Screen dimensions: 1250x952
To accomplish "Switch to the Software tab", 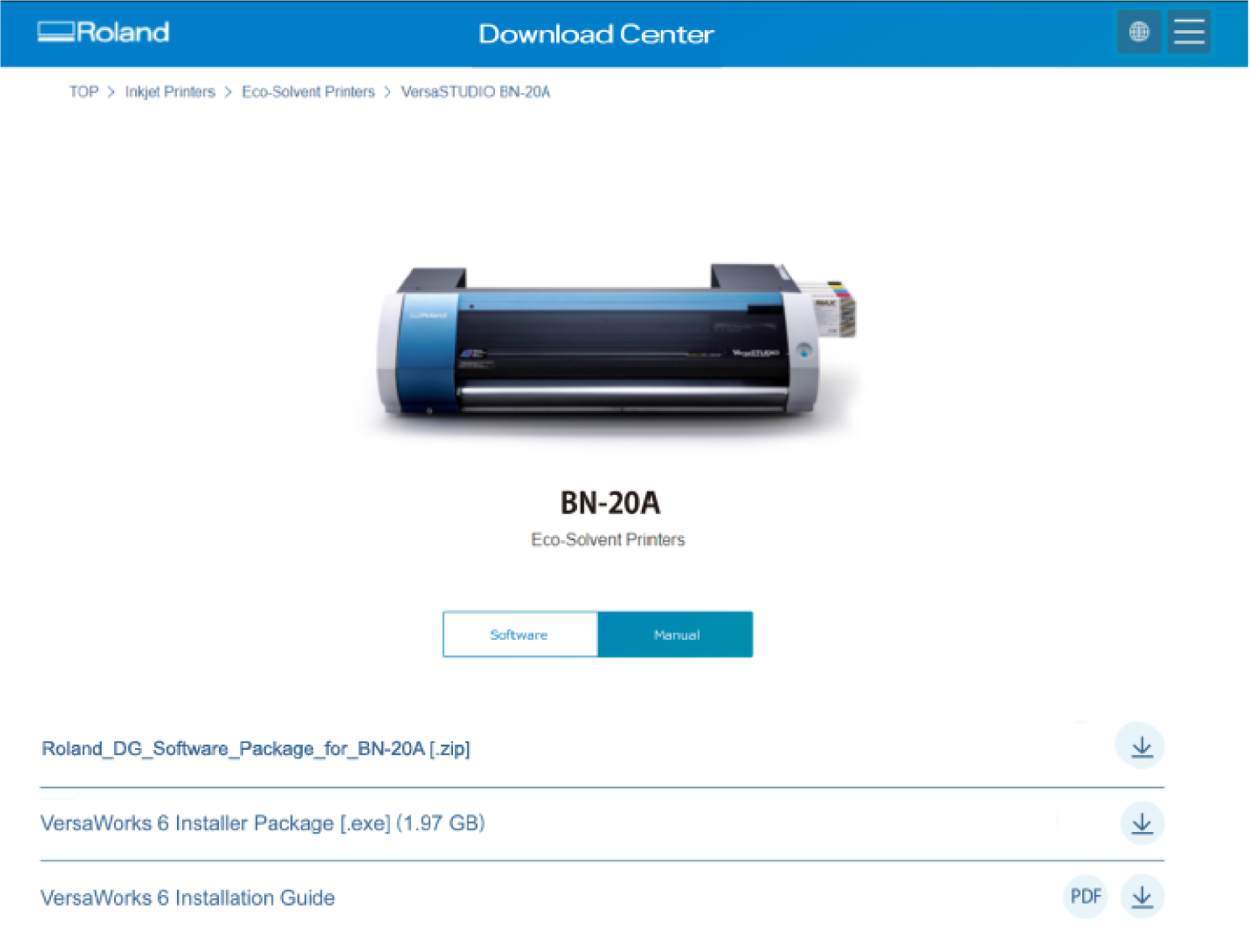I will 519,635.
